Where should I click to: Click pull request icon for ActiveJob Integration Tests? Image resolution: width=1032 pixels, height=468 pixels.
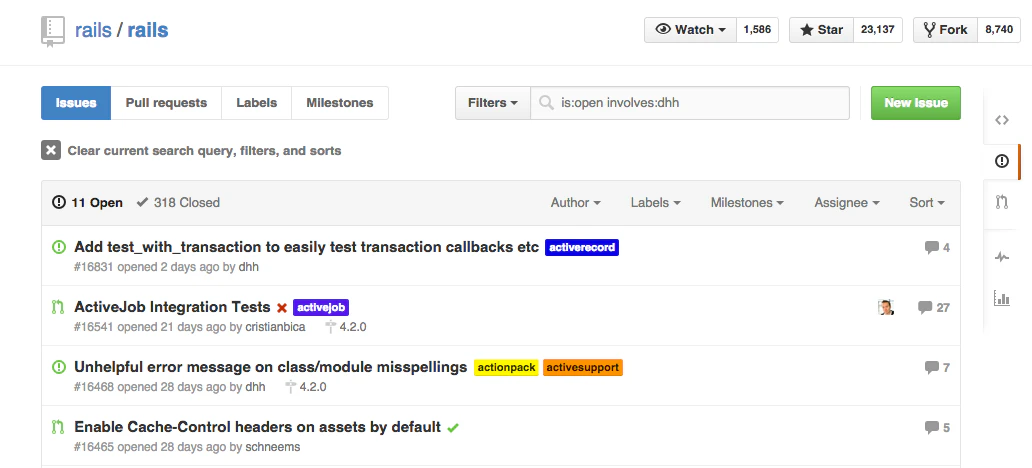[58, 307]
